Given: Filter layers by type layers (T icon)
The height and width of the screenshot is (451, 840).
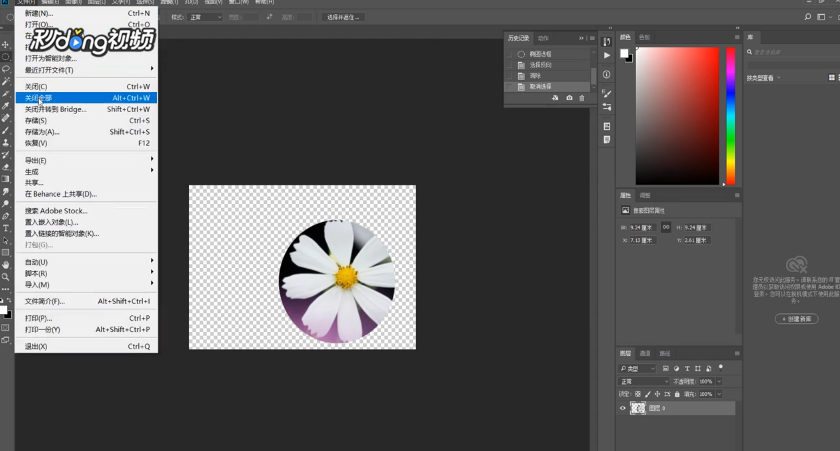Looking at the screenshot, I should [687, 369].
